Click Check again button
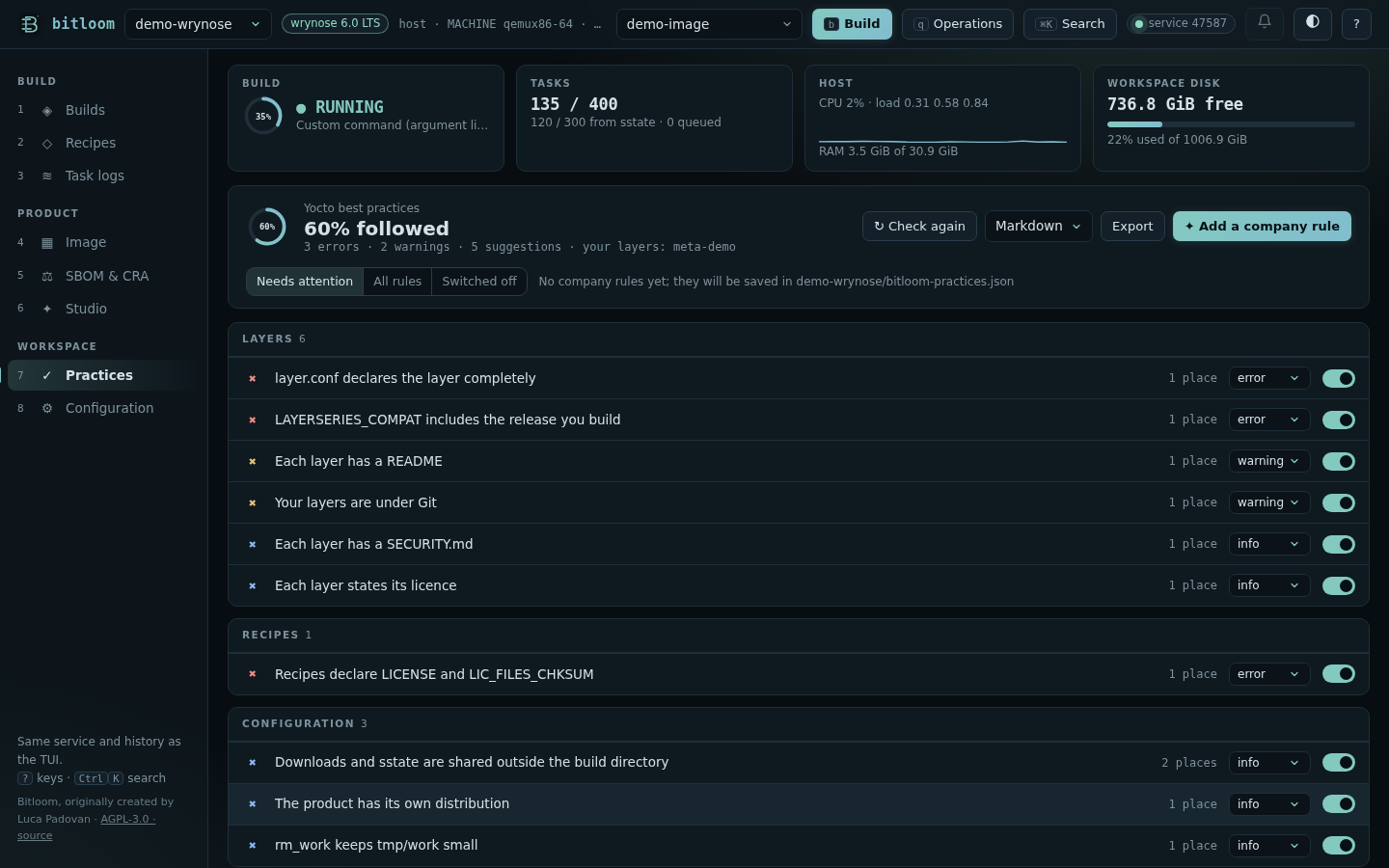The image size is (1389, 868). (x=919, y=227)
